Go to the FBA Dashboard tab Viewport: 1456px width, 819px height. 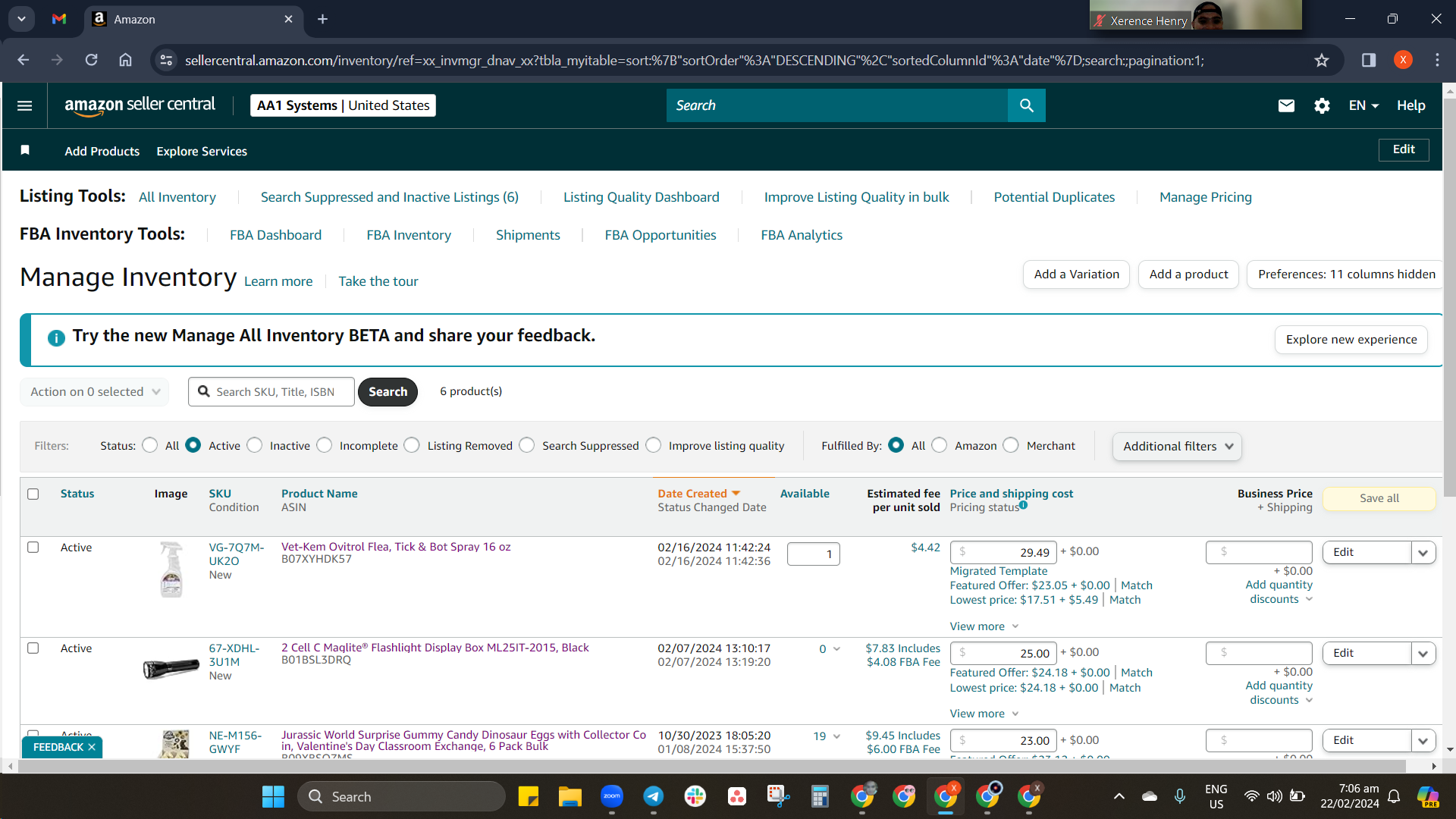(275, 235)
